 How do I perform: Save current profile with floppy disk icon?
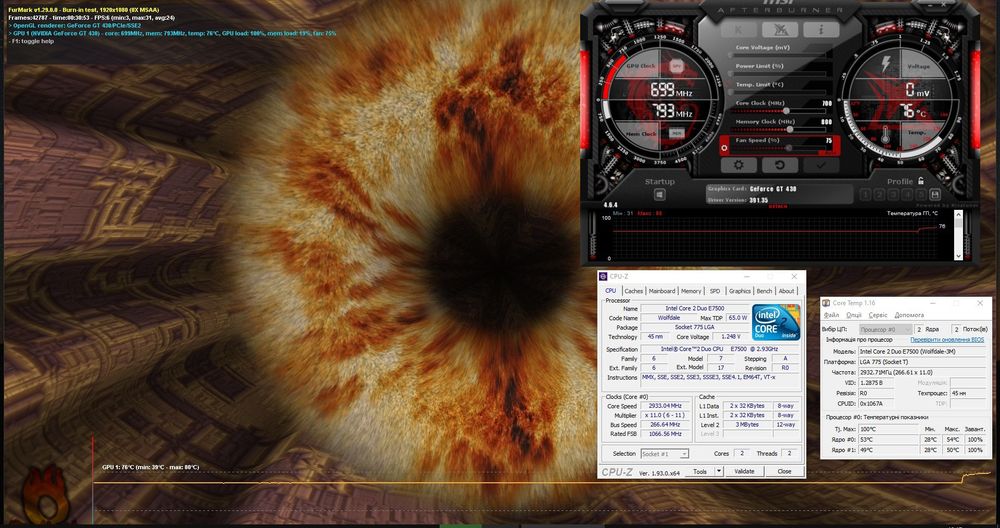[x=935, y=194]
